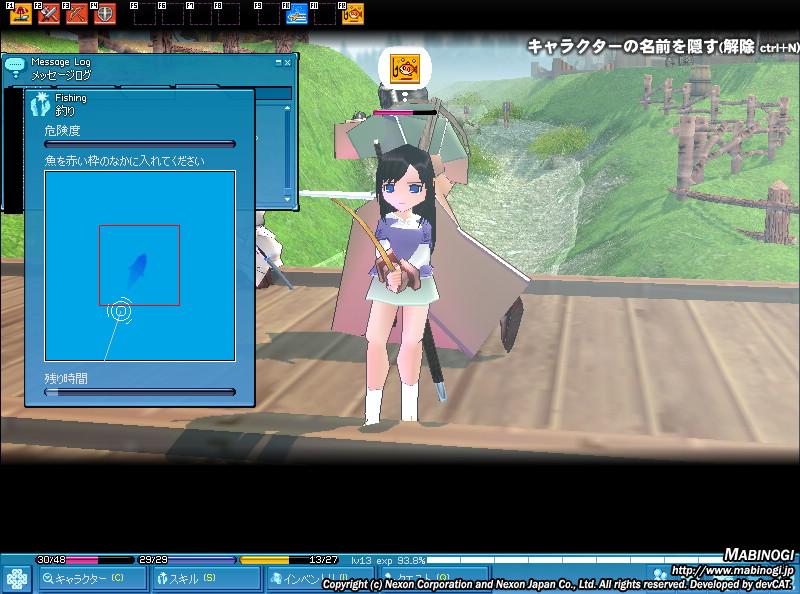Click the empty F9 hotkey slot
The height and width of the screenshot is (594, 800).
click(269, 14)
